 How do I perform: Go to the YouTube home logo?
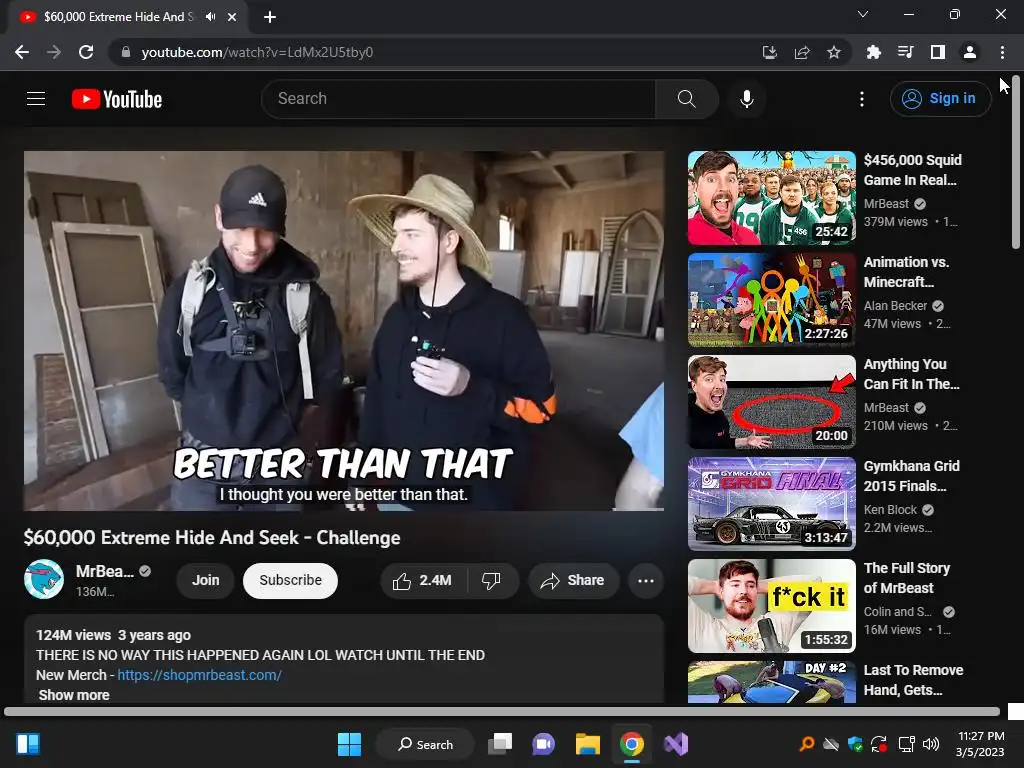click(x=117, y=99)
